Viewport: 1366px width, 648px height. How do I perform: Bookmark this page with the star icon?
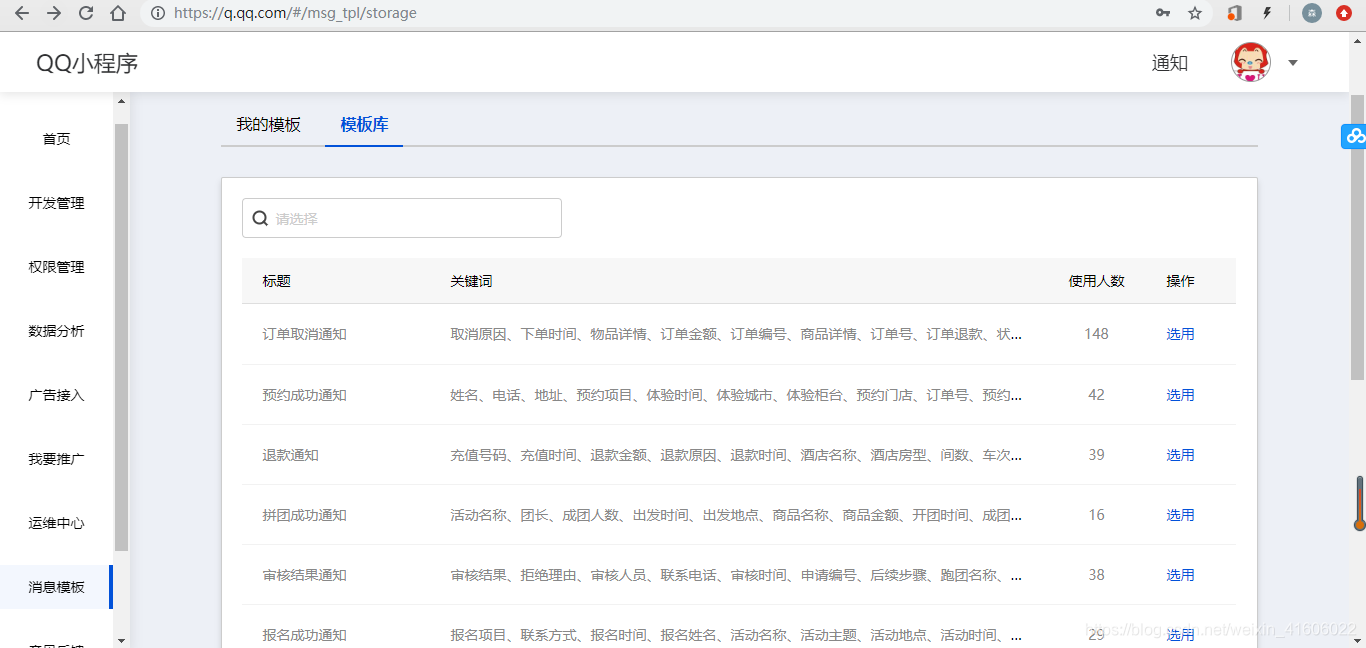1195,13
